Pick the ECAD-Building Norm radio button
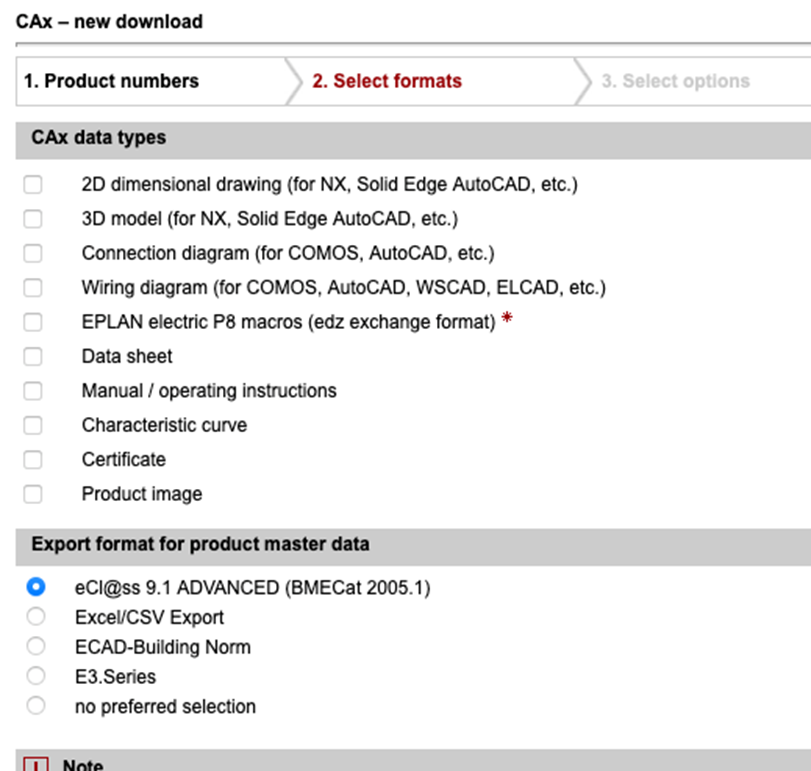 click(37, 646)
